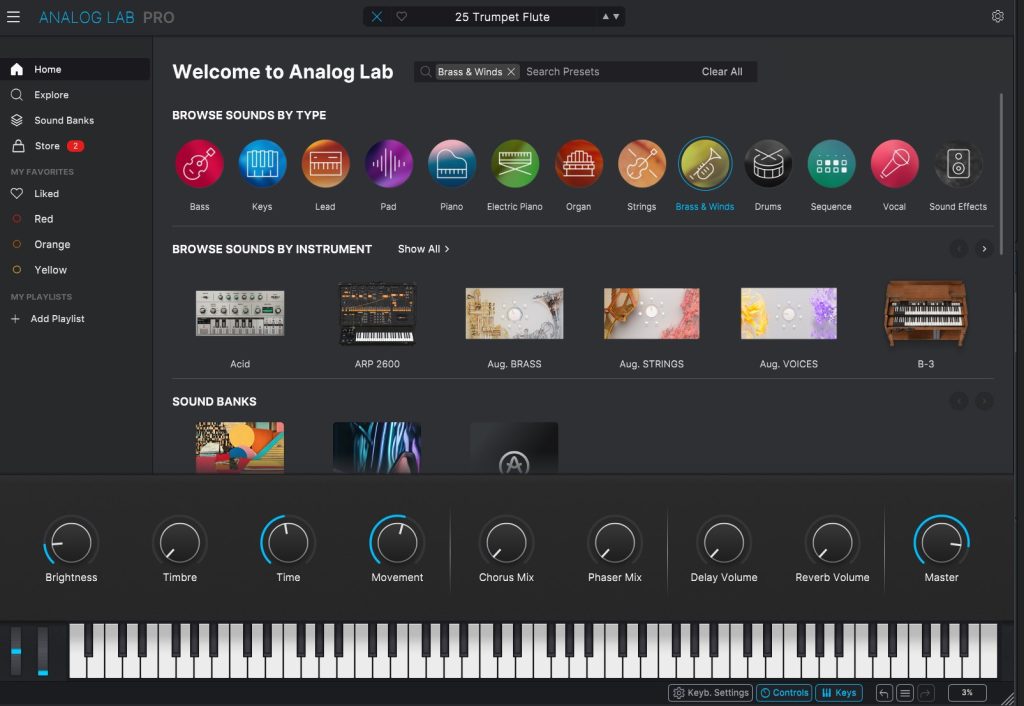
Task: Open the 25 Trumpet Flute preset name
Action: [x=502, y=17]
